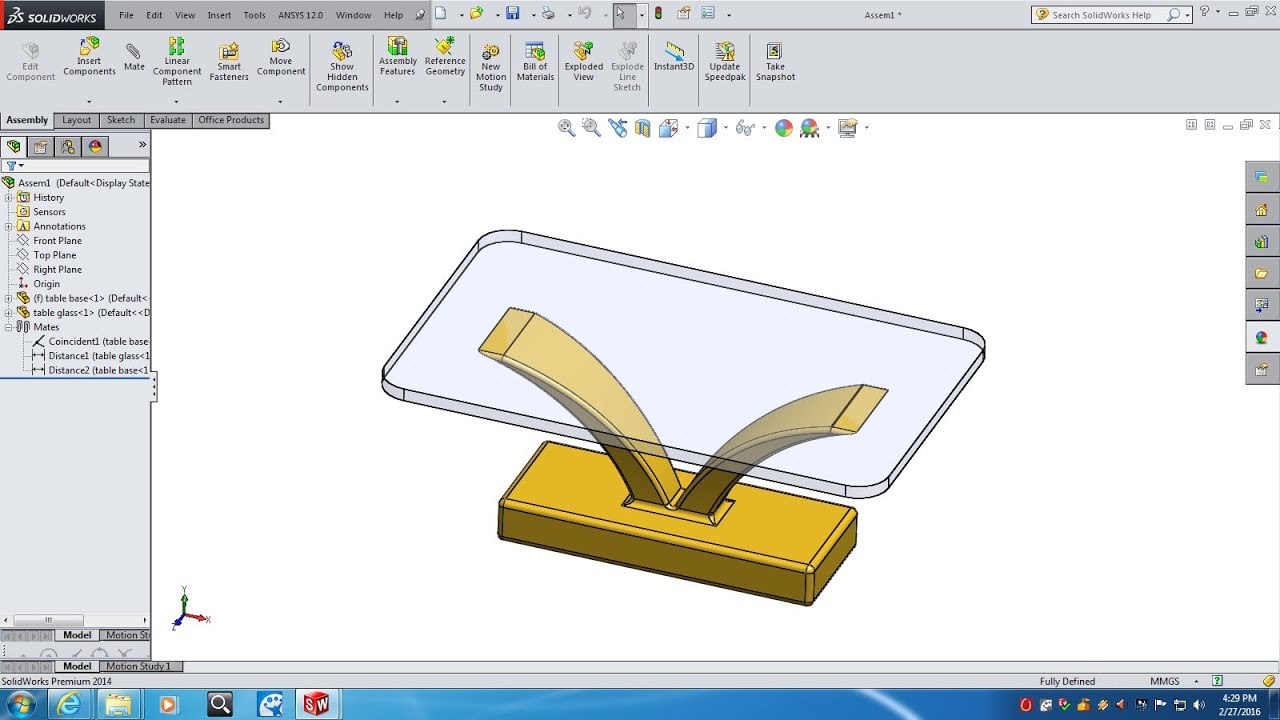1280x720 pixels.
Task: Open the Reference Geometry tool
Action: tap(445, 58)
